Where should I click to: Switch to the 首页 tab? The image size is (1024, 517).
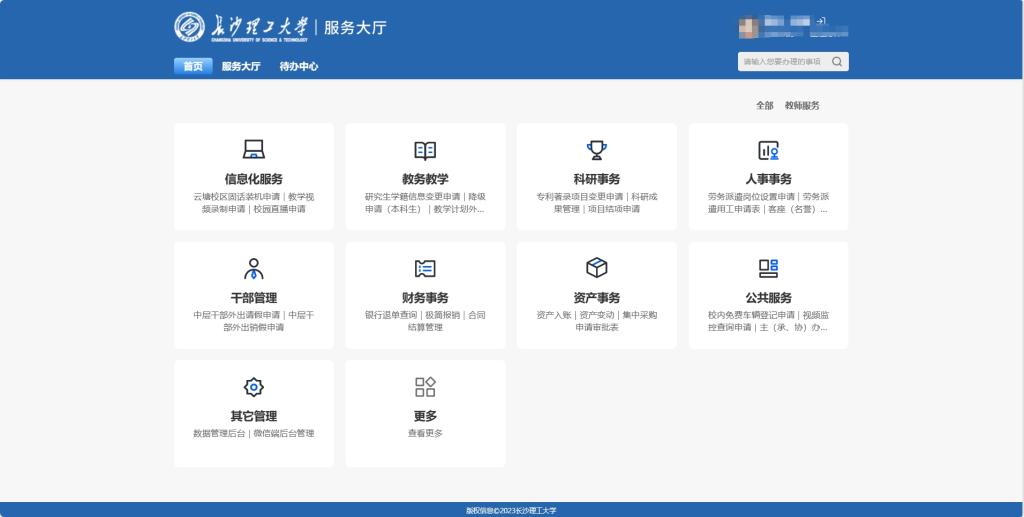click(193, 67)
